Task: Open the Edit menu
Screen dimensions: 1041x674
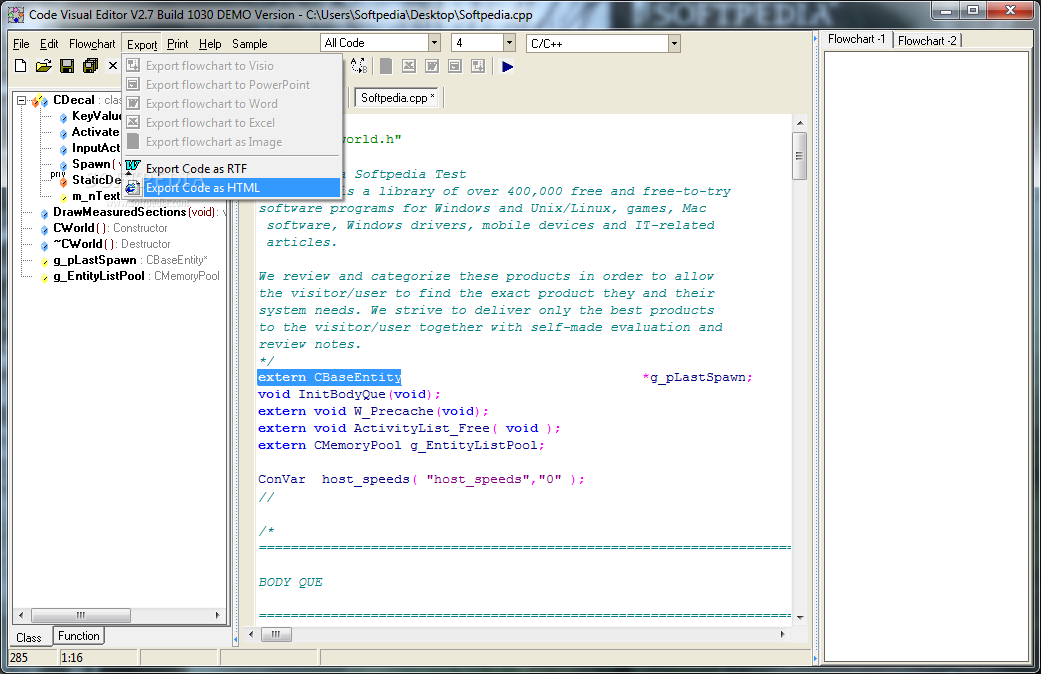Action: pos(49,44)
